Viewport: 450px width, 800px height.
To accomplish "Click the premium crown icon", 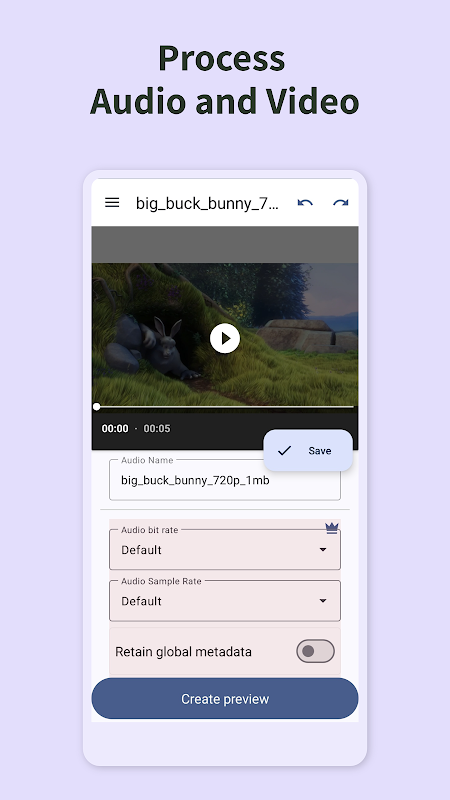I will pyautogui.click(x=332, y=528).
